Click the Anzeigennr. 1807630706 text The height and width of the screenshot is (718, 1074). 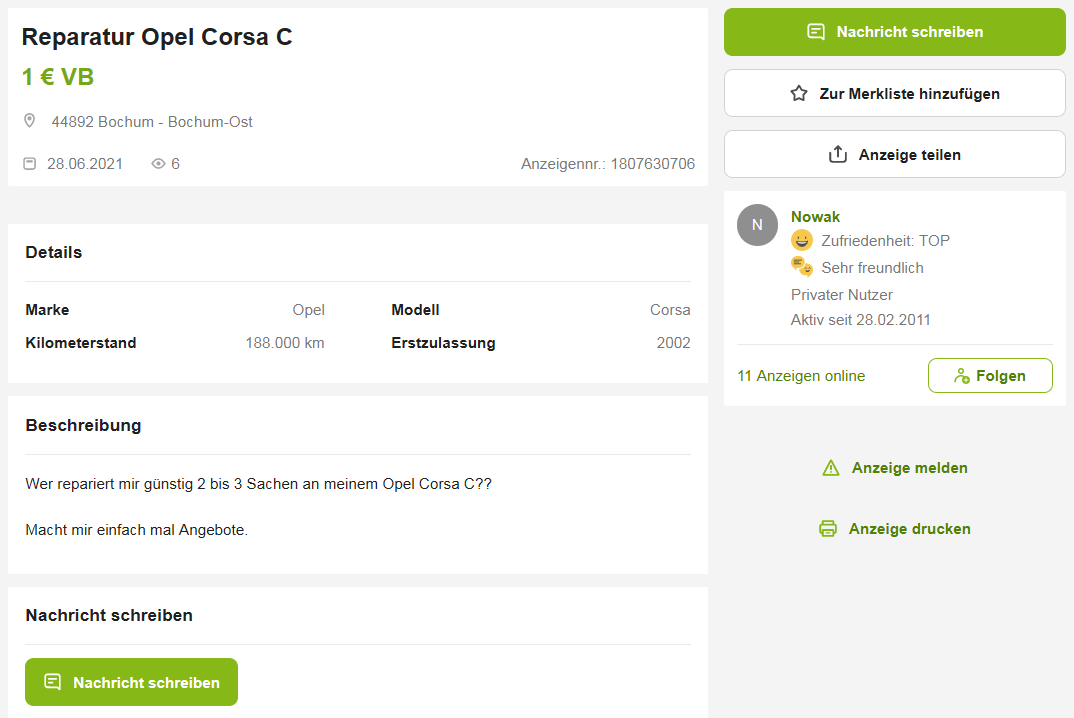coord(607,163)
